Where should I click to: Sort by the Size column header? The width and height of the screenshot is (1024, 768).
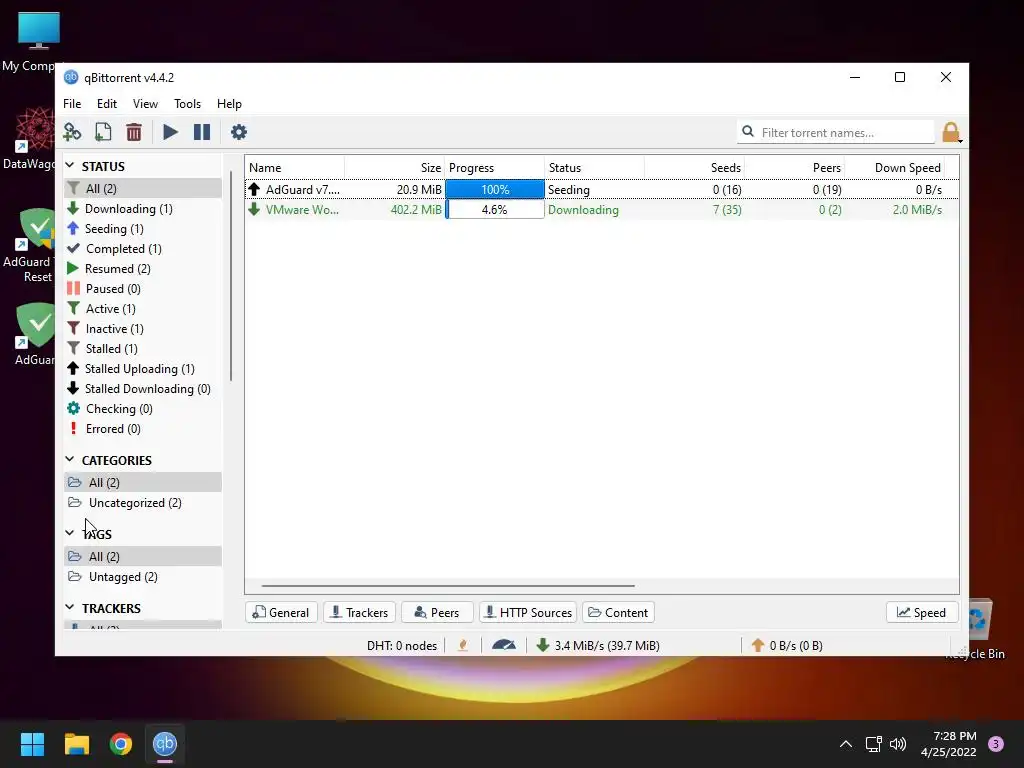tap(394, 168)
